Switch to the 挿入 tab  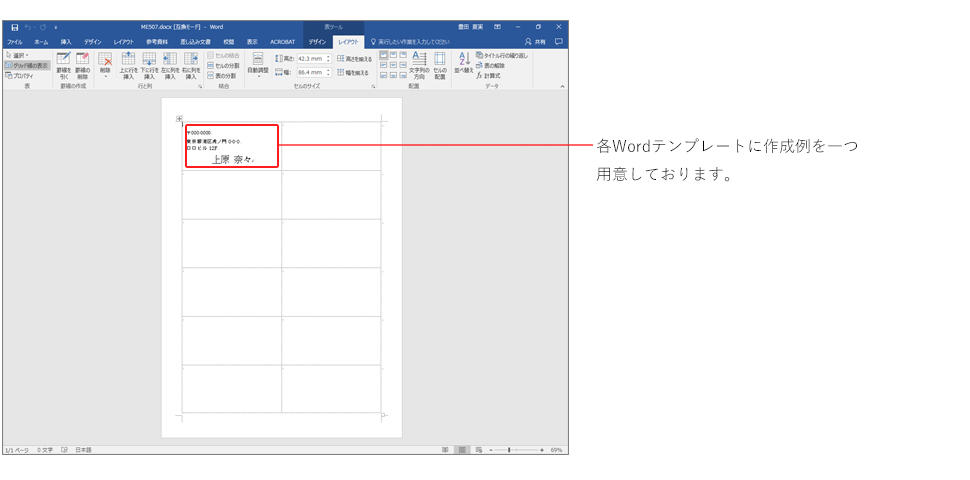coord(66,42)
